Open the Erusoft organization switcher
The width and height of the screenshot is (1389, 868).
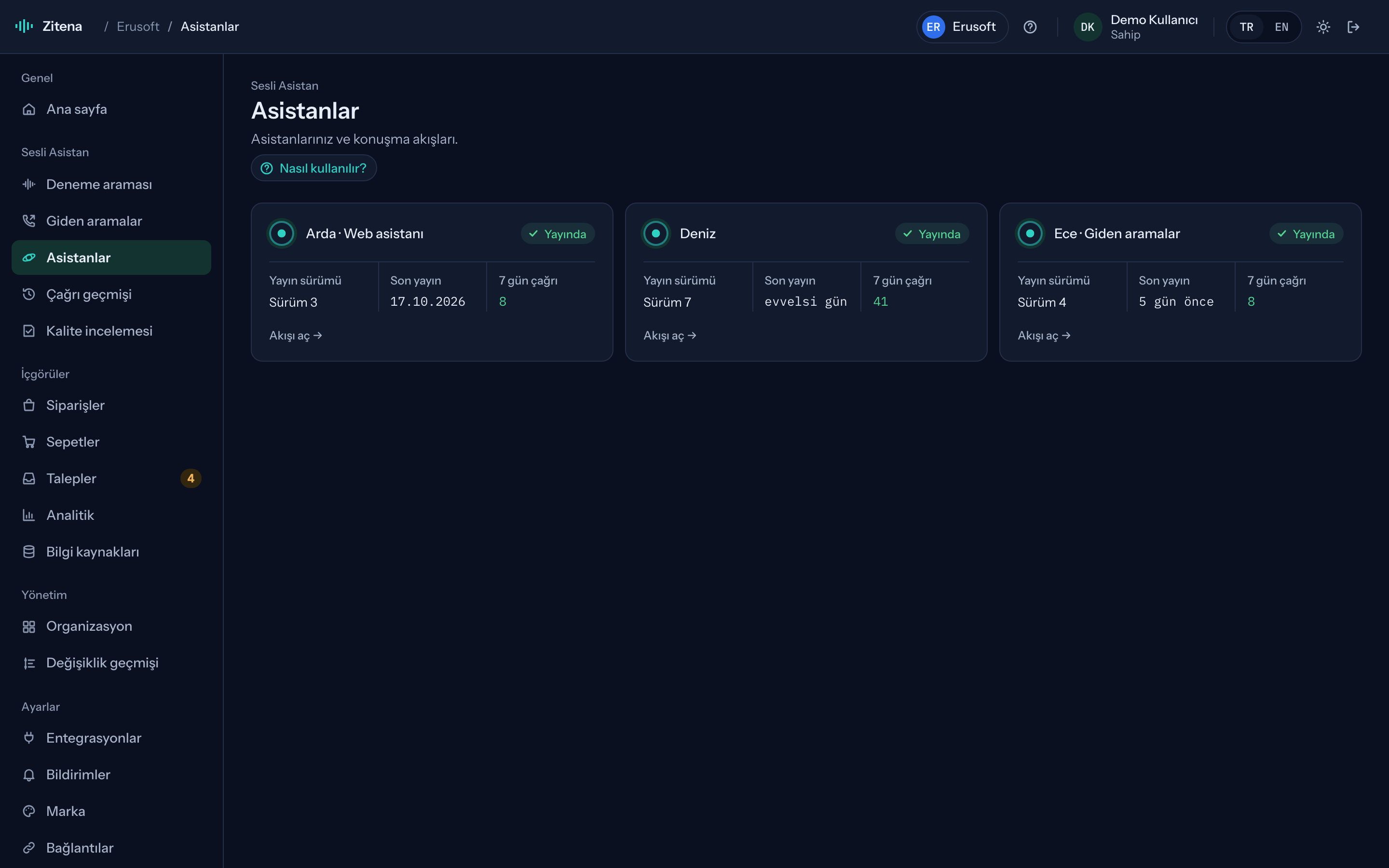tap(962, 27)
